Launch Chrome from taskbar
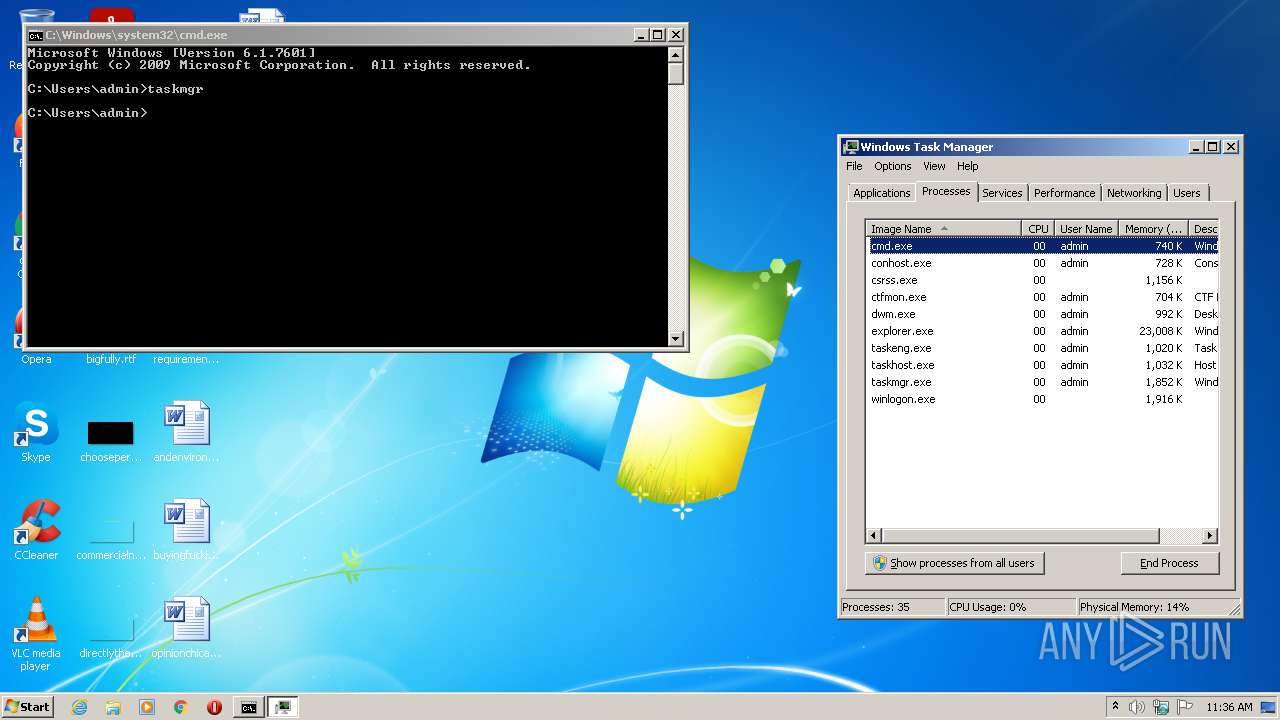This screenshot has height=720, width=1280. [181, 707]
